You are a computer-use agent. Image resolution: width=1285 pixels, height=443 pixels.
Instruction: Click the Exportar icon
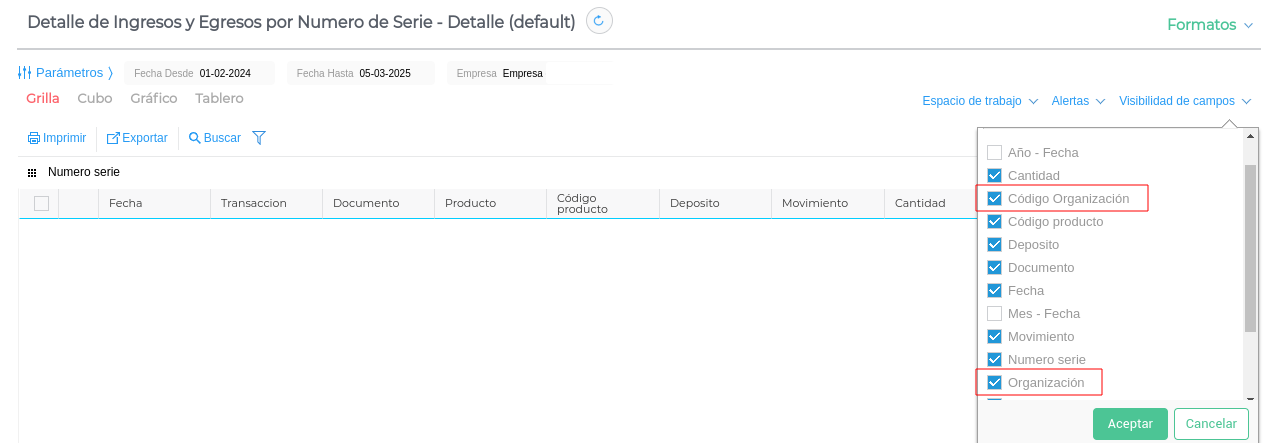click(113, 138)
